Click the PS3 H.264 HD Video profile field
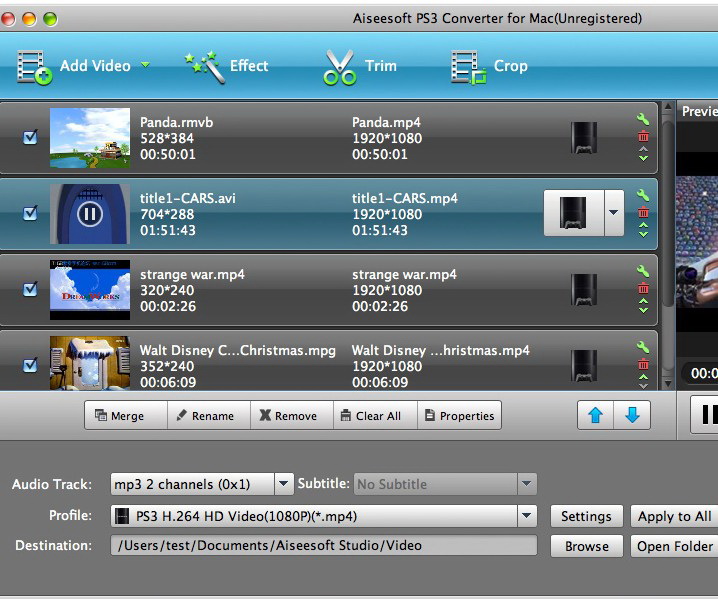This screenshot has width=718, height=599. (x=314, y=516)
